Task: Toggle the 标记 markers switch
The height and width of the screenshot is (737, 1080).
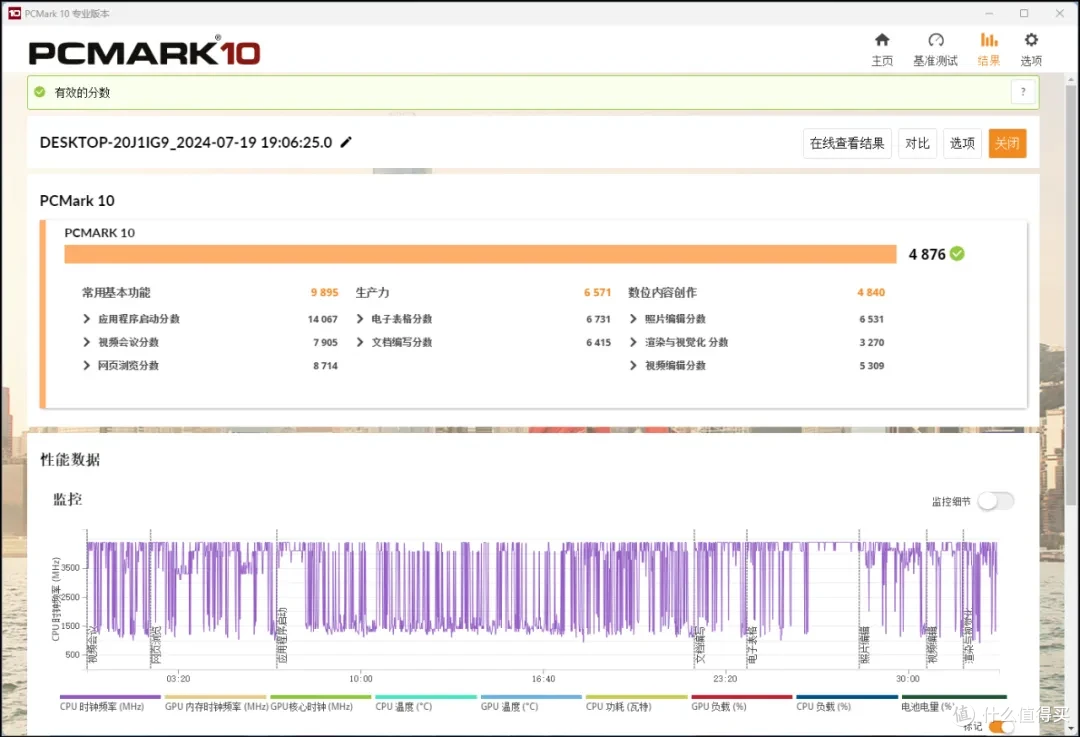Action: tap(1001, 727)
